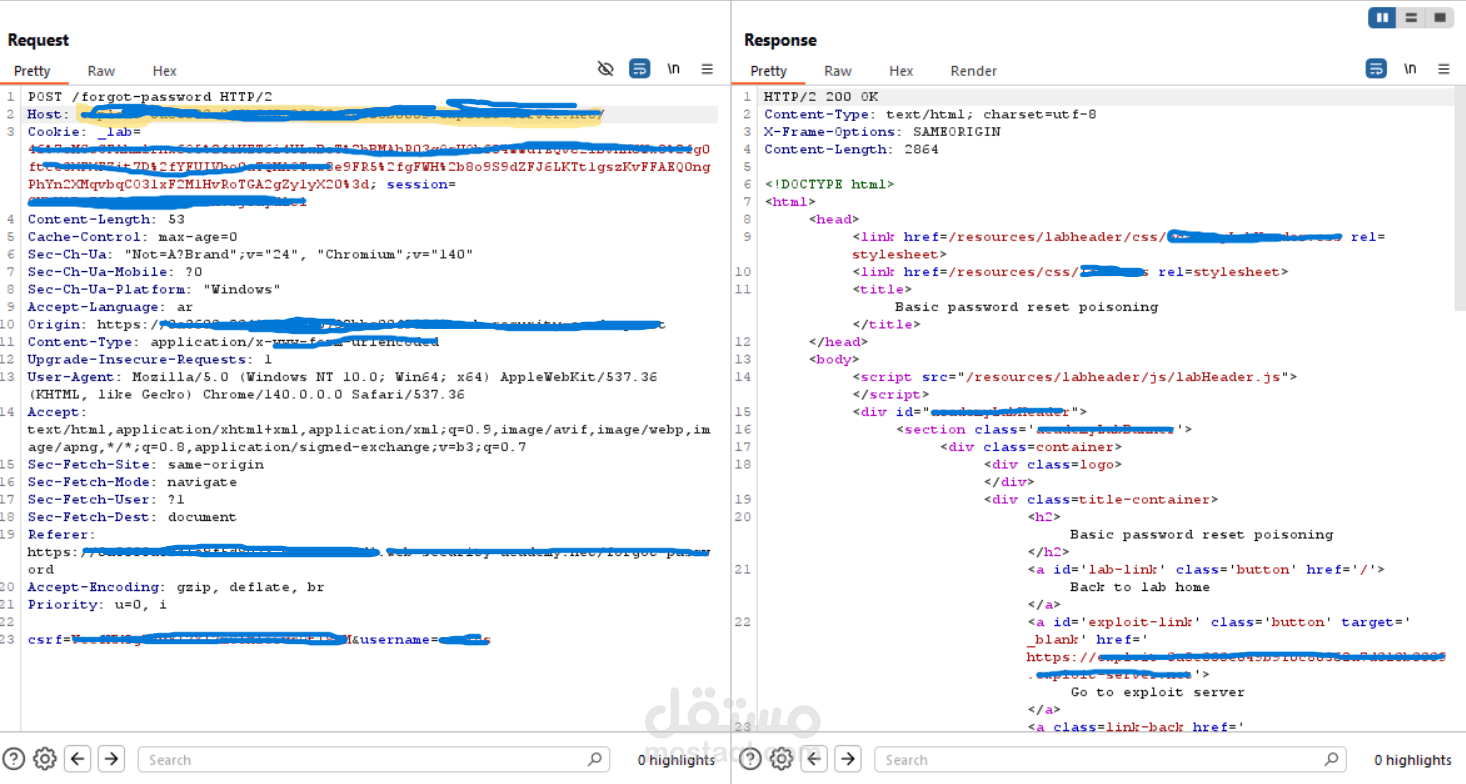
Task: Click POST /forgot-password HTTP/2 request line
Action: point(150,97)
